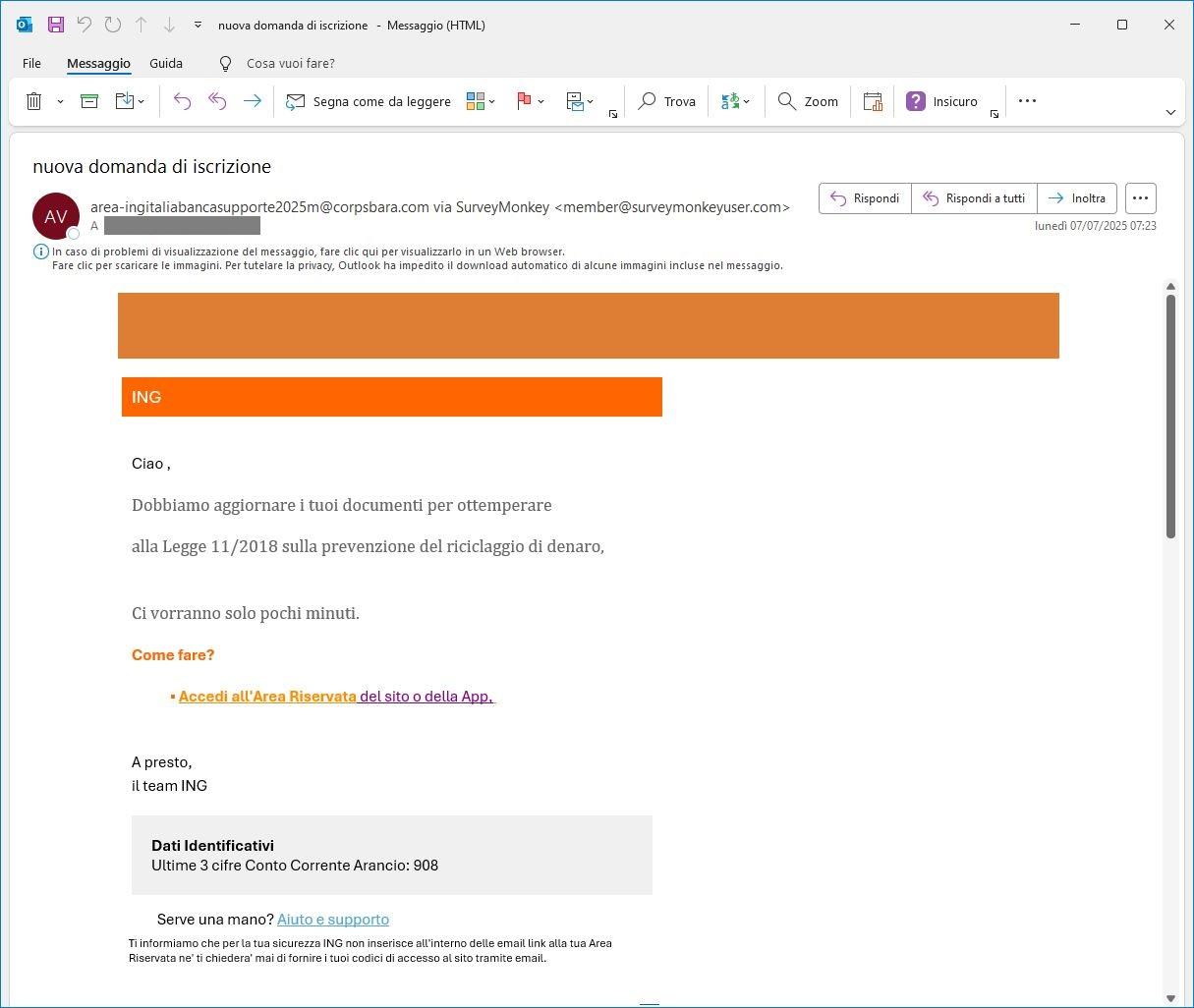Open the Aiuto e supporto link
Screen dimensions: 1194x1008
(333, 919)
